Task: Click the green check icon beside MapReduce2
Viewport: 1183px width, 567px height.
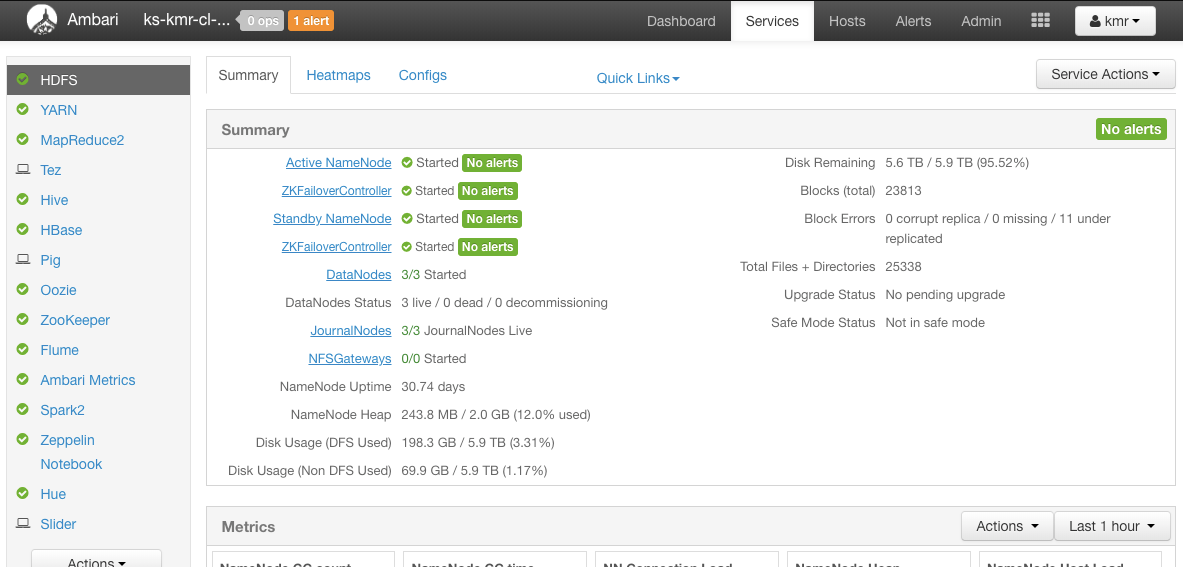Action: pos(23,139)
